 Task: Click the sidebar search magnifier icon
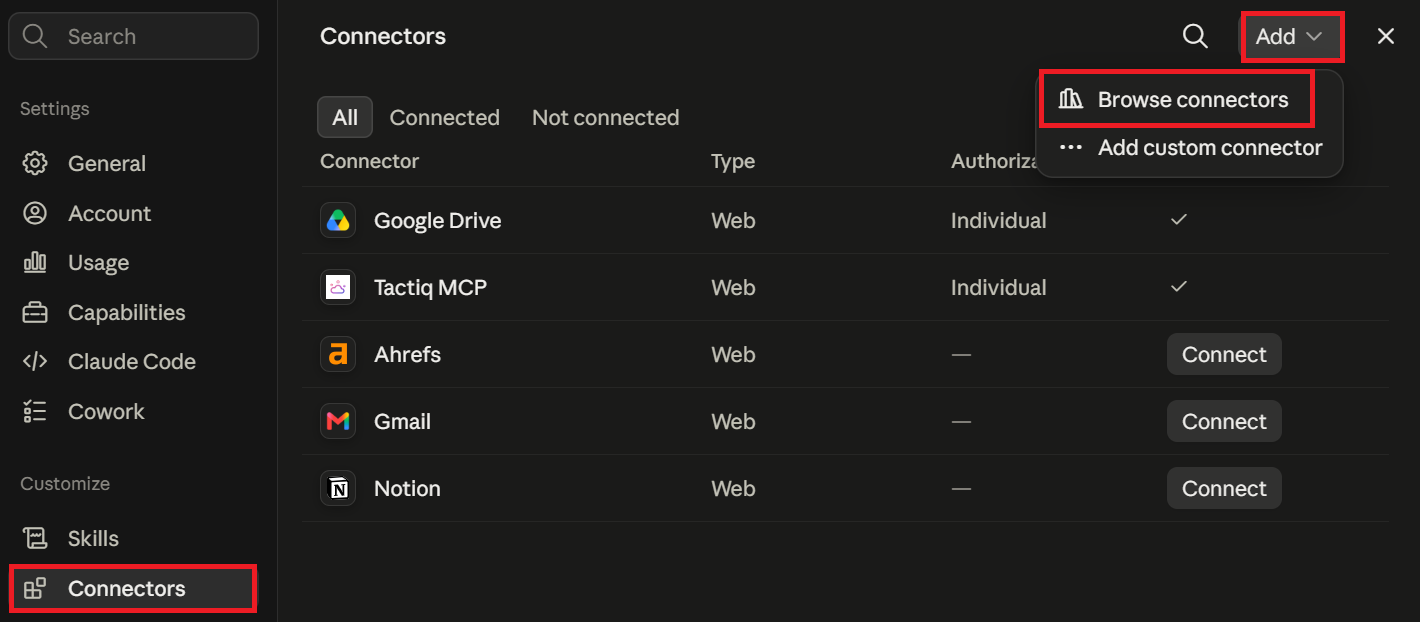[35, 36]
